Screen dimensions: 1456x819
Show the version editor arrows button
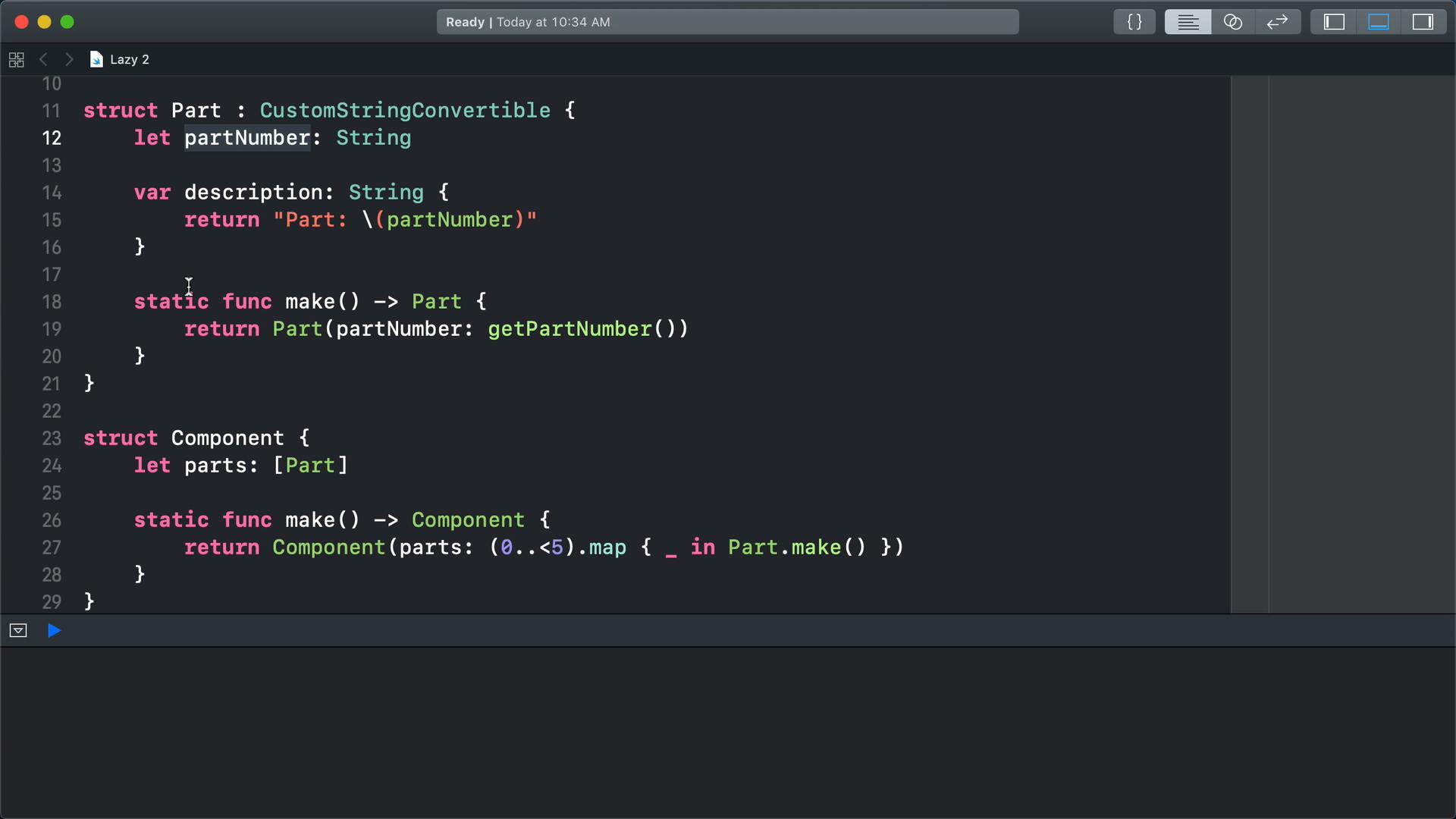[x=1278, y=22]
